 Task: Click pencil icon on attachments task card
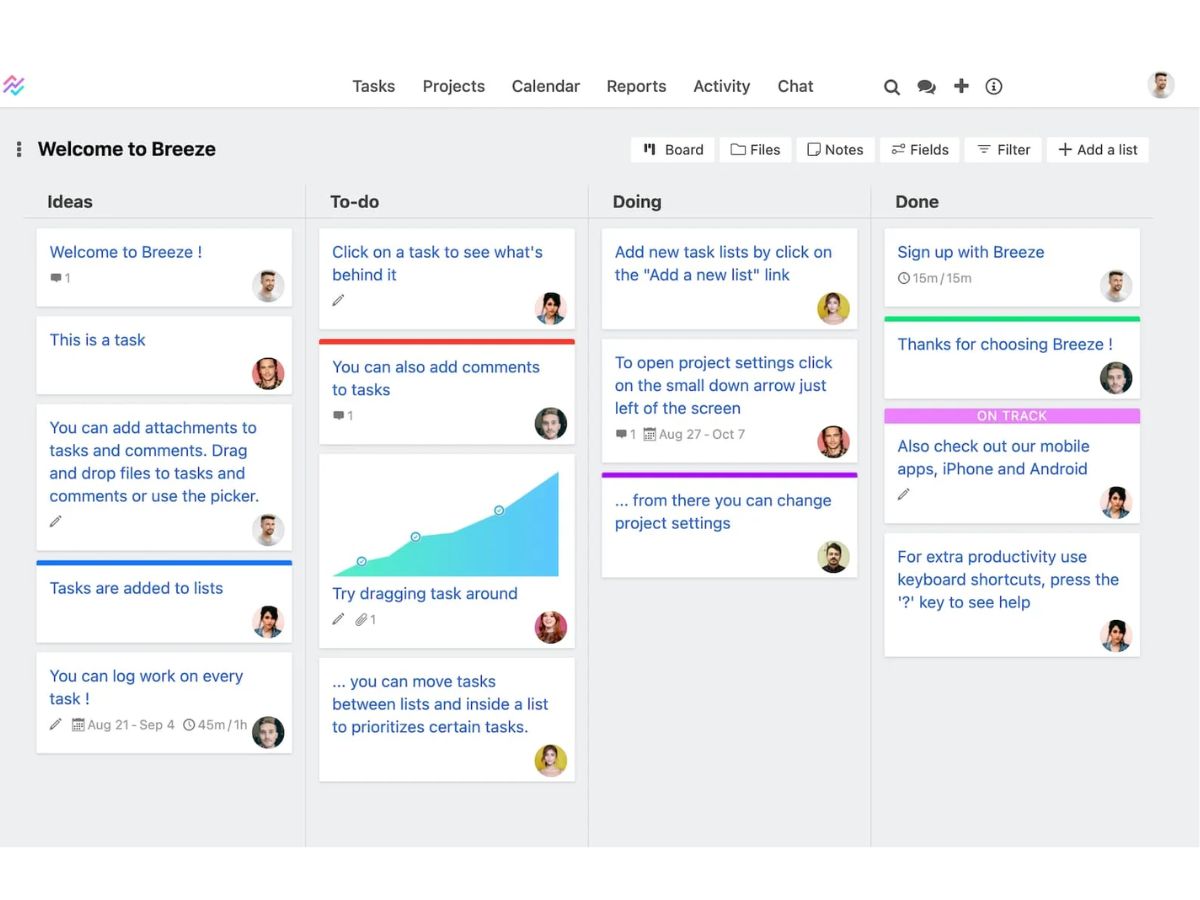[x=56, y=521]
